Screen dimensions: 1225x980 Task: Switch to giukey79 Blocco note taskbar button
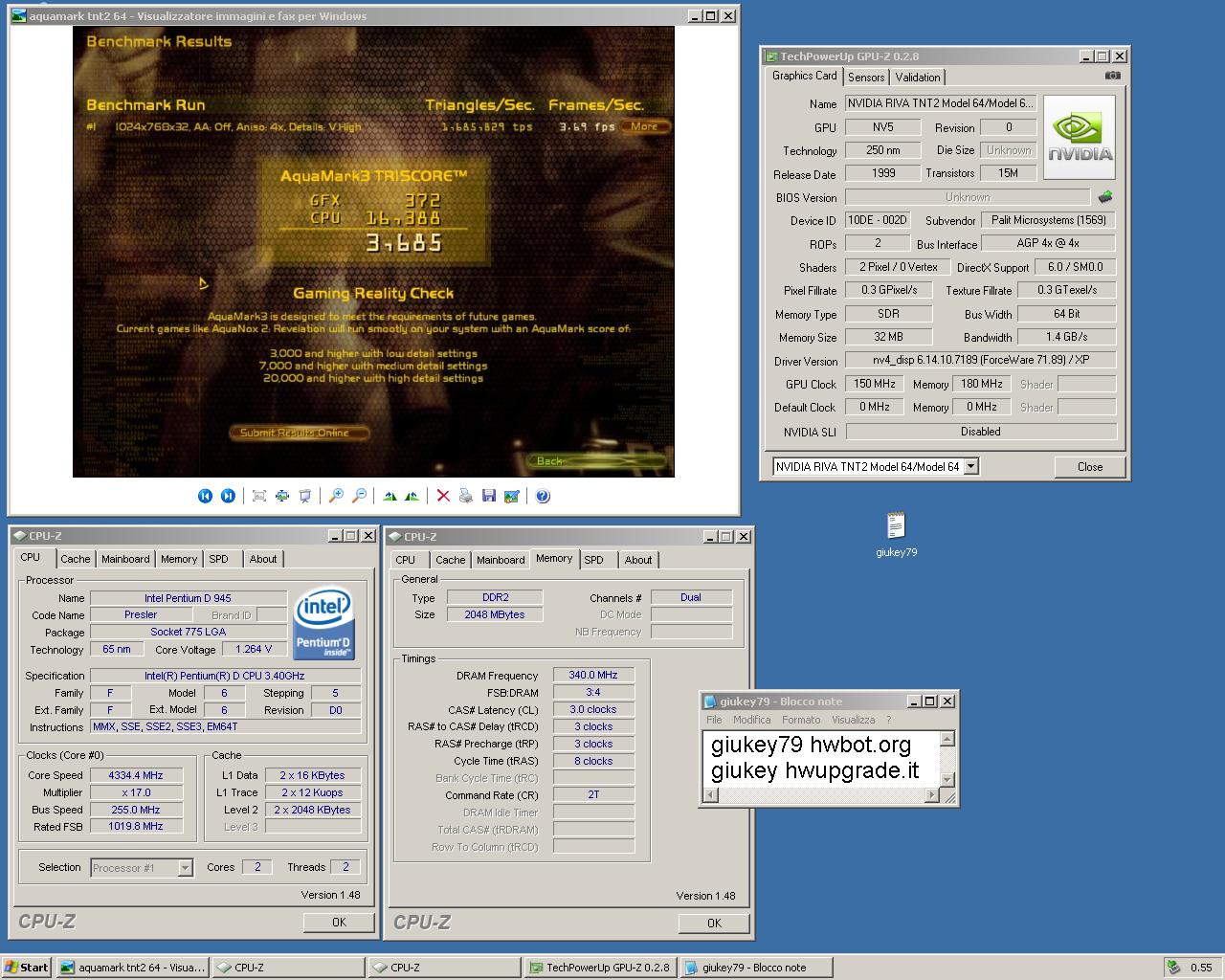(x=755, y=968)
